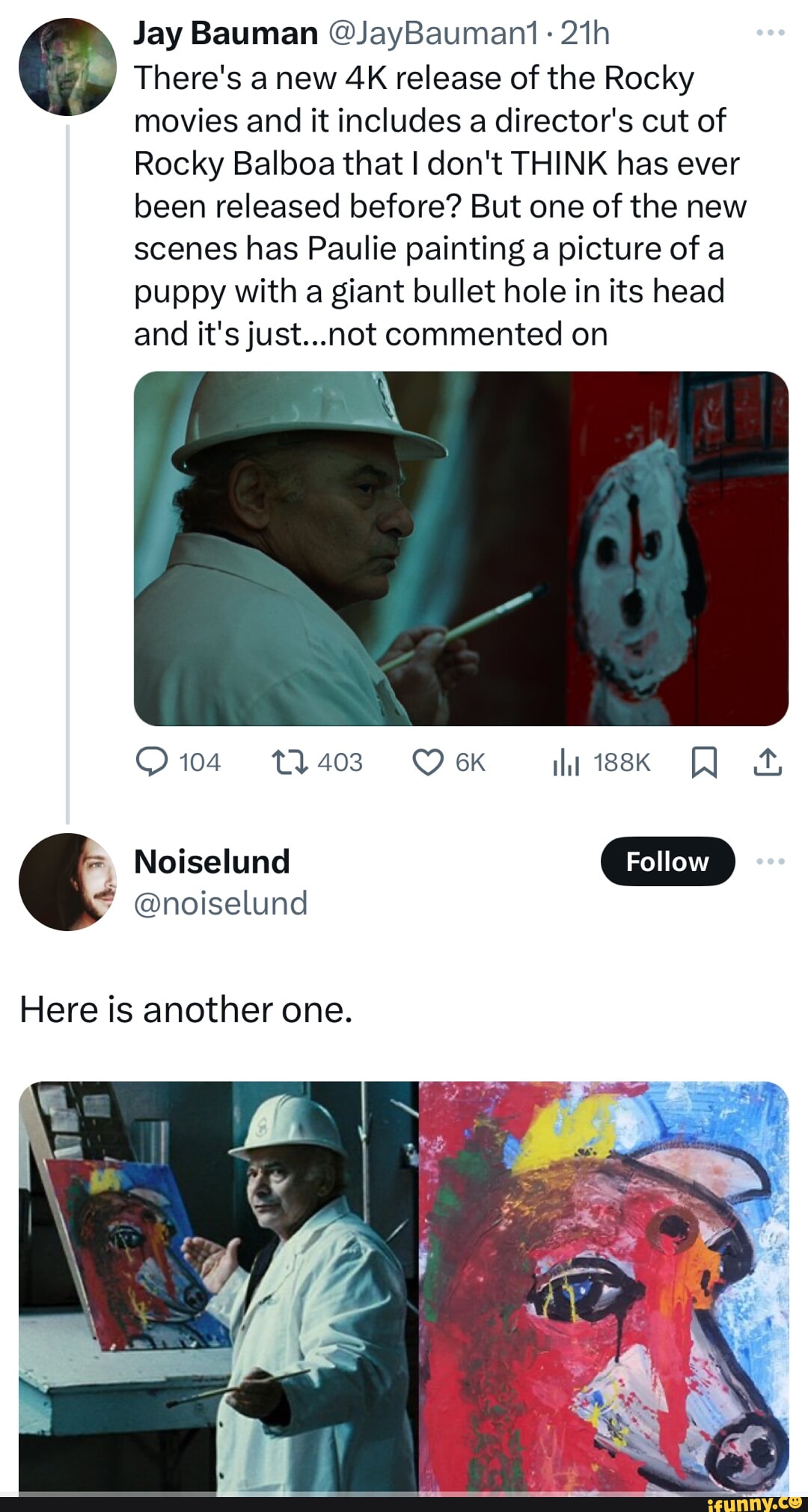
Task: Select the @noiselund handle
Action: [x=220, y=903]
